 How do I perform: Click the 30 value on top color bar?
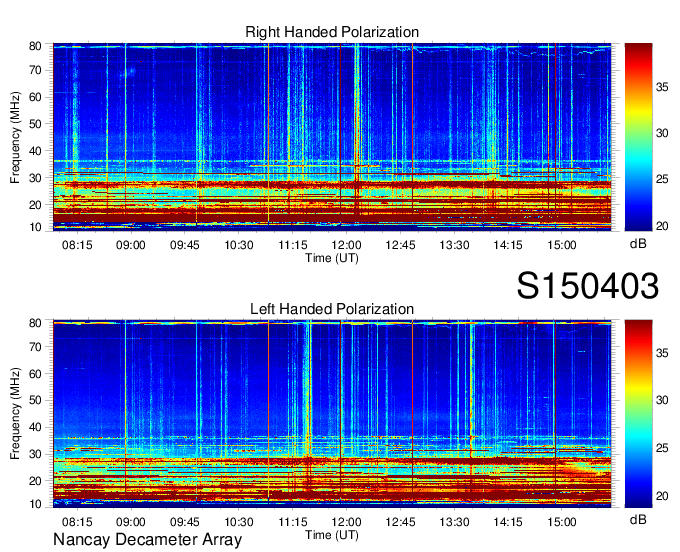(662, 133)
